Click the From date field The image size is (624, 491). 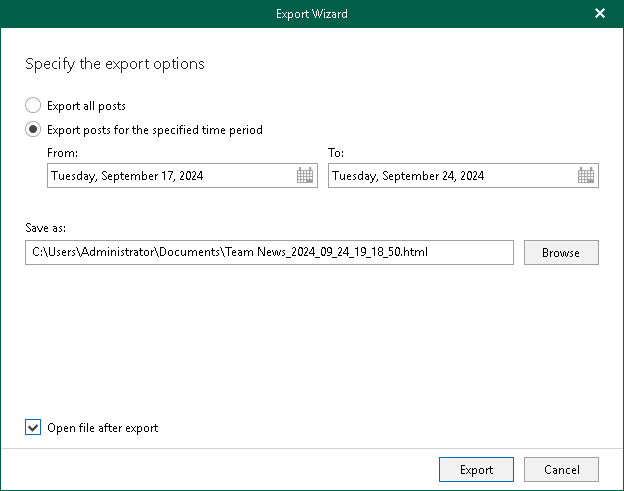[x=170, y=176]
